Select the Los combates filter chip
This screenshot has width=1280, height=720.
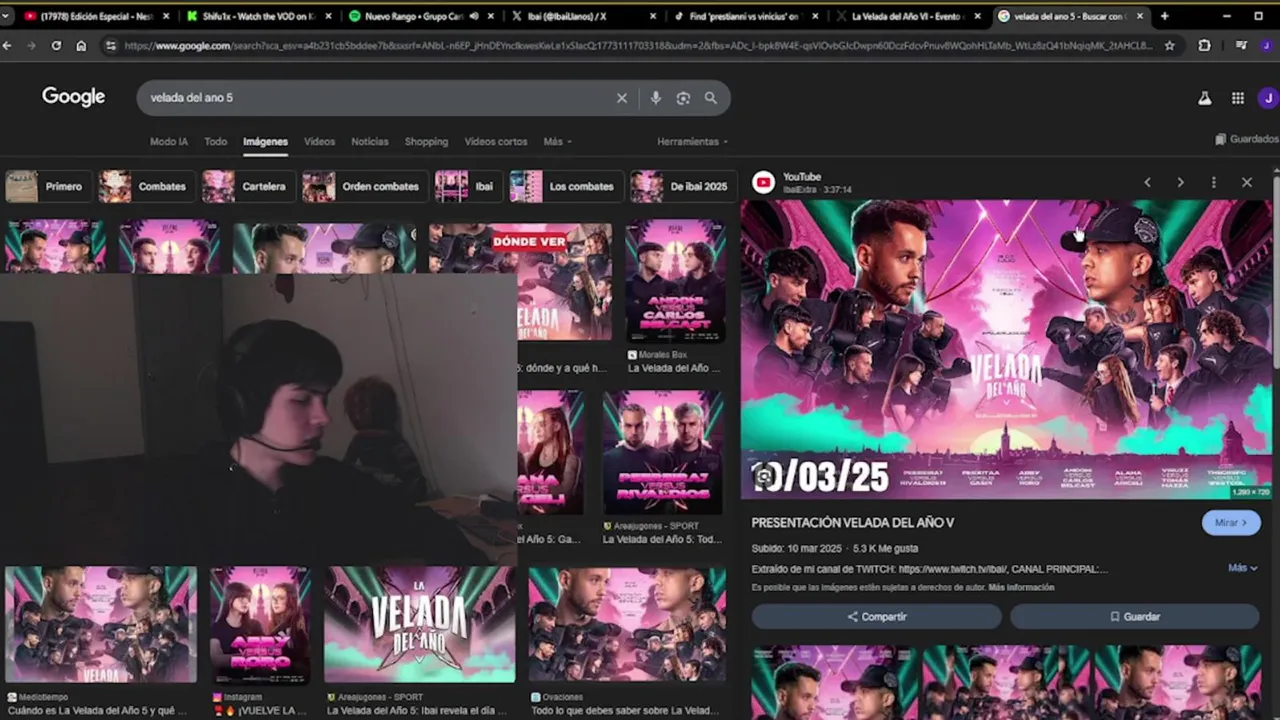(x=566, y=186)
